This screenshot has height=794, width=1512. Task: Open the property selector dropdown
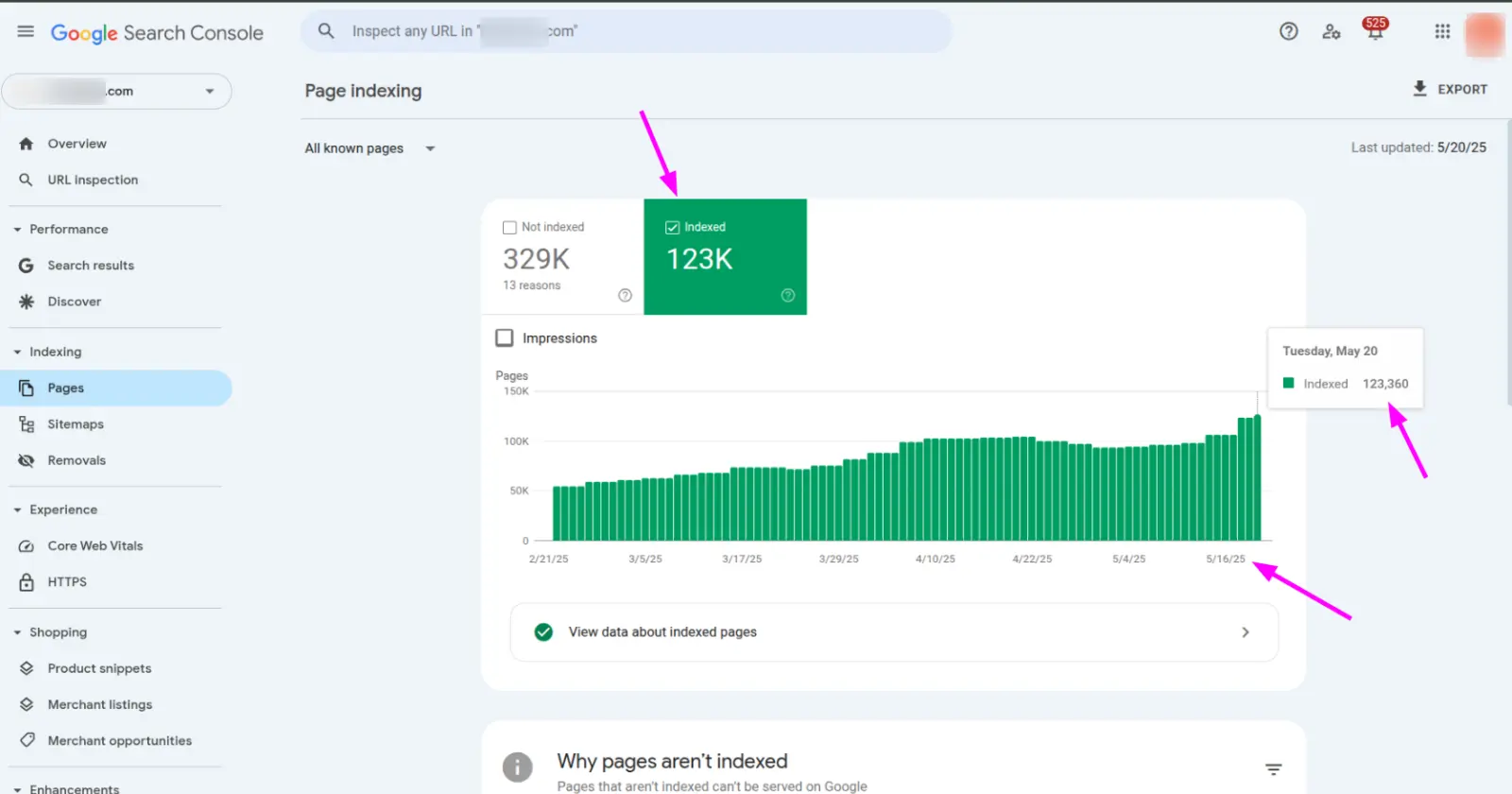tap(116, 92)
